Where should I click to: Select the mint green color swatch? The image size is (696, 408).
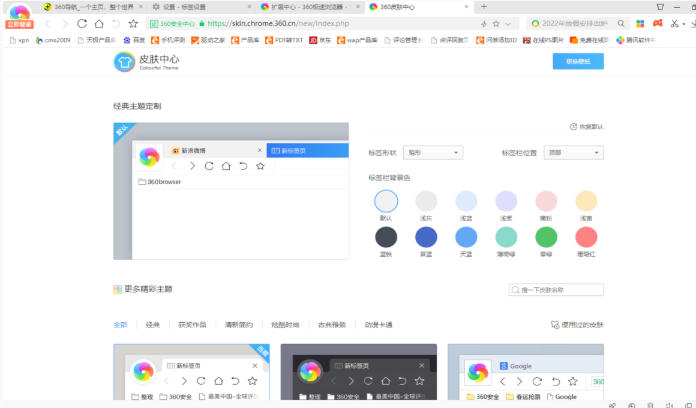coord(506,237)
